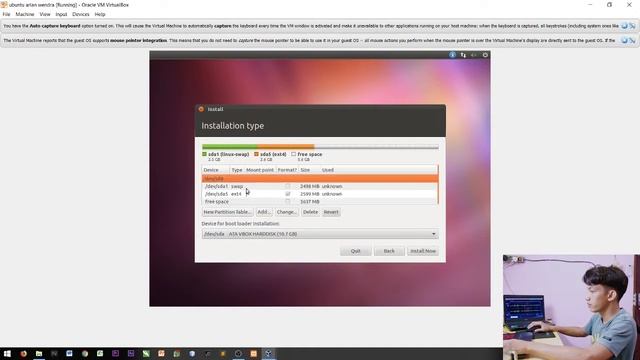Click the Delete partition button
Screen dimensions: 640x360
[310, 212]
